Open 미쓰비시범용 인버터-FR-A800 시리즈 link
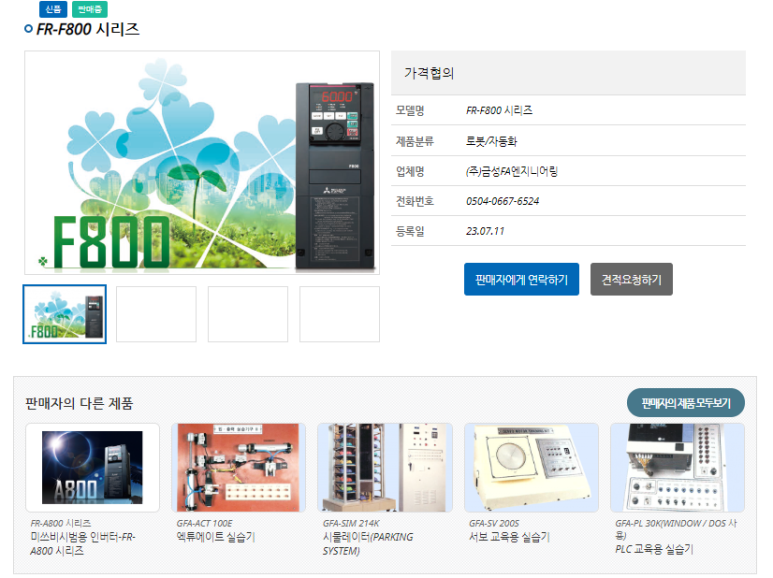 [82, 543]
